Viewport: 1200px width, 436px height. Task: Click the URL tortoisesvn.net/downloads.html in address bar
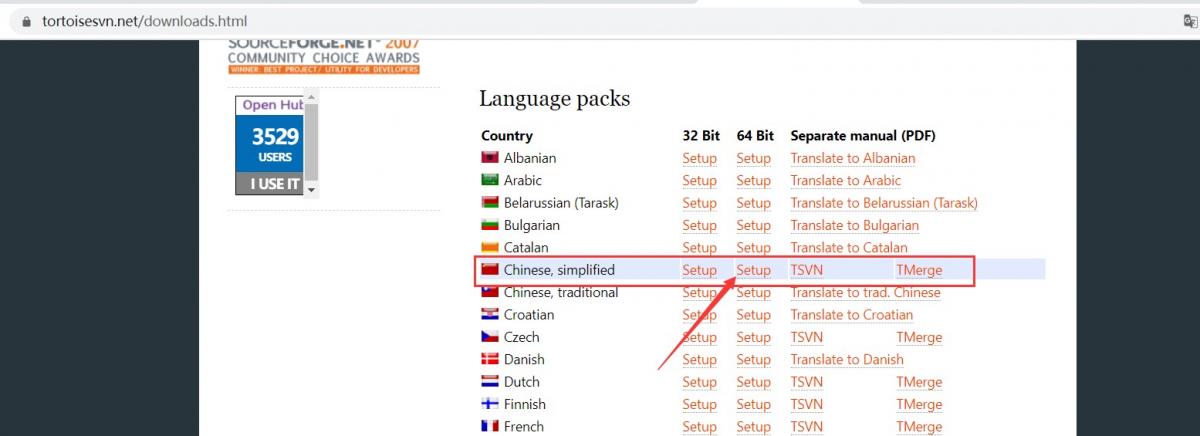(x=145, y=21)
